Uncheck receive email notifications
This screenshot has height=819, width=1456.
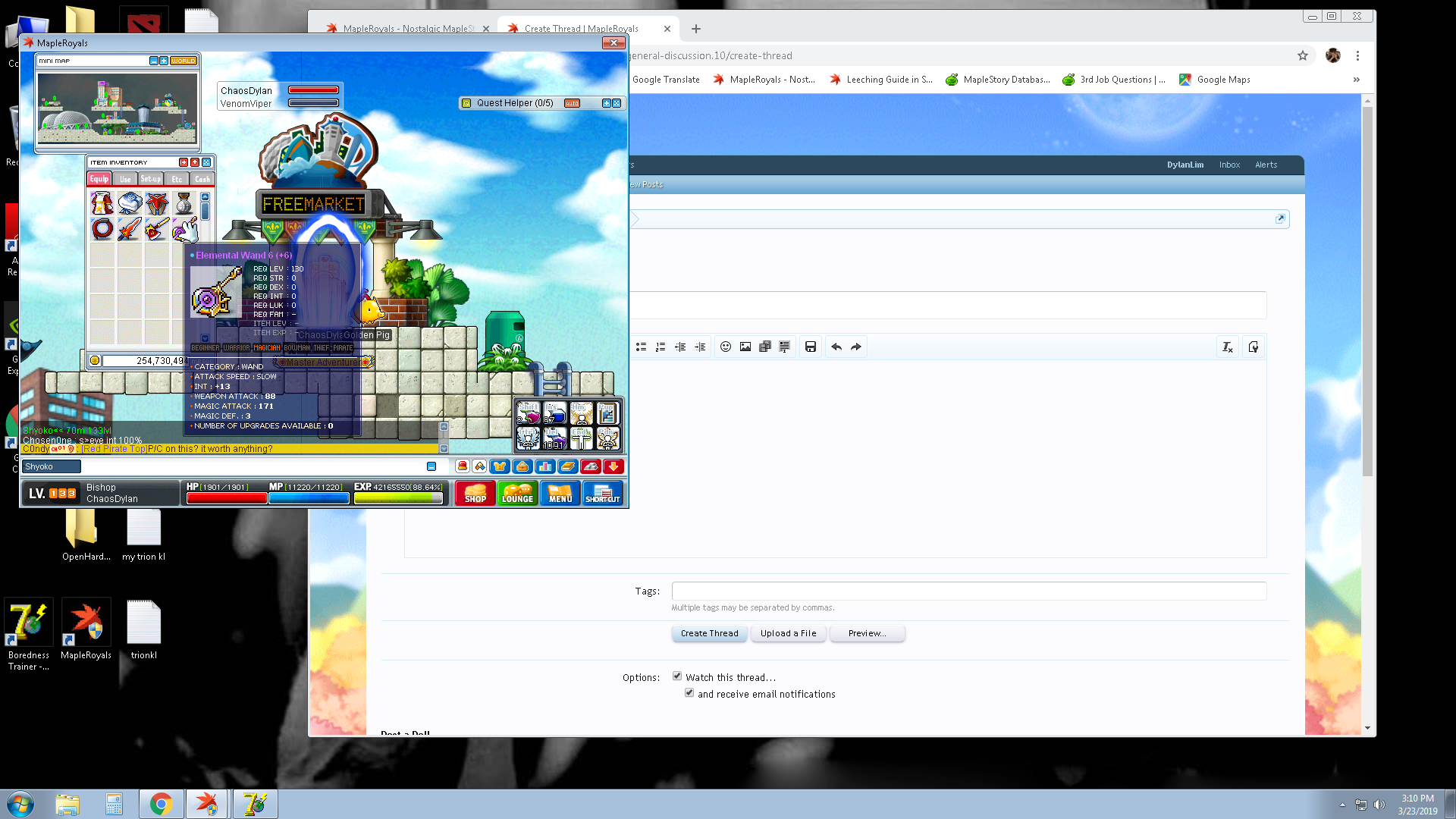[689, 693]
